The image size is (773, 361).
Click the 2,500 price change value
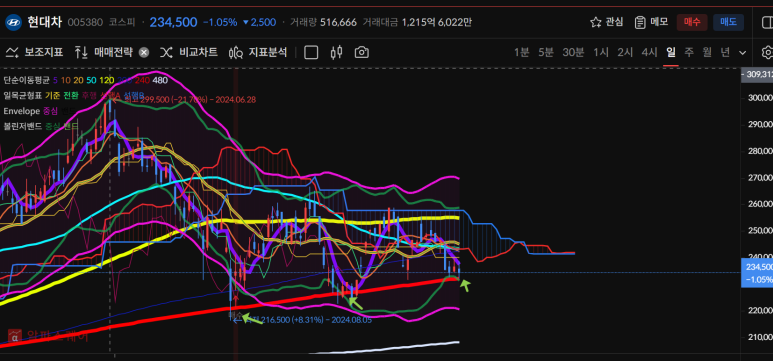pyautogui.click(x=259, y=22)
